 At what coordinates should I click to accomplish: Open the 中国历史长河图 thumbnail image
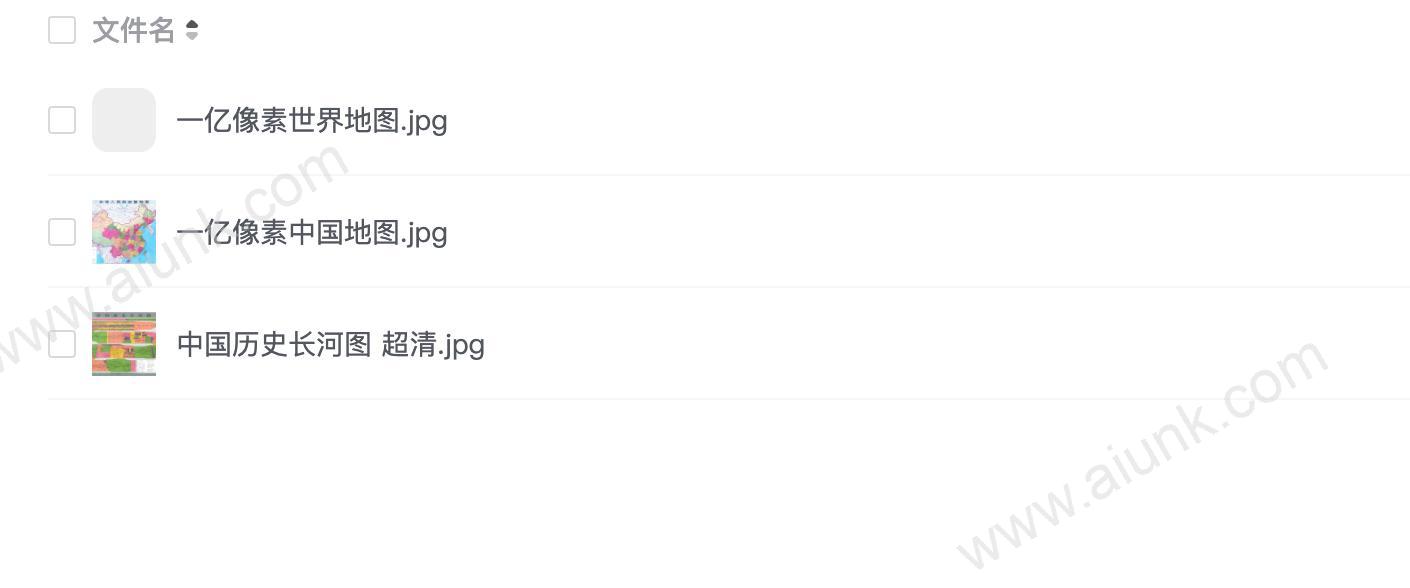click(x=124, y=344)
